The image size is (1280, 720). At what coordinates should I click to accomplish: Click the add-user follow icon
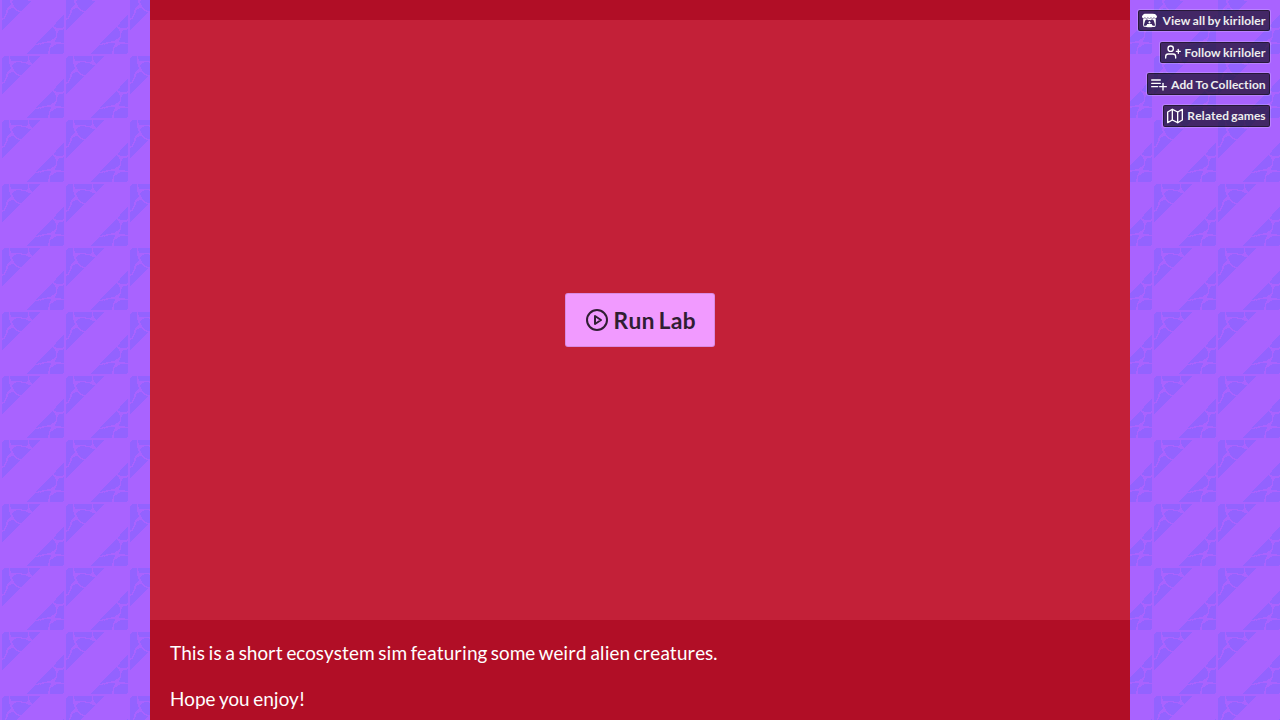(x=1172, y=52)
